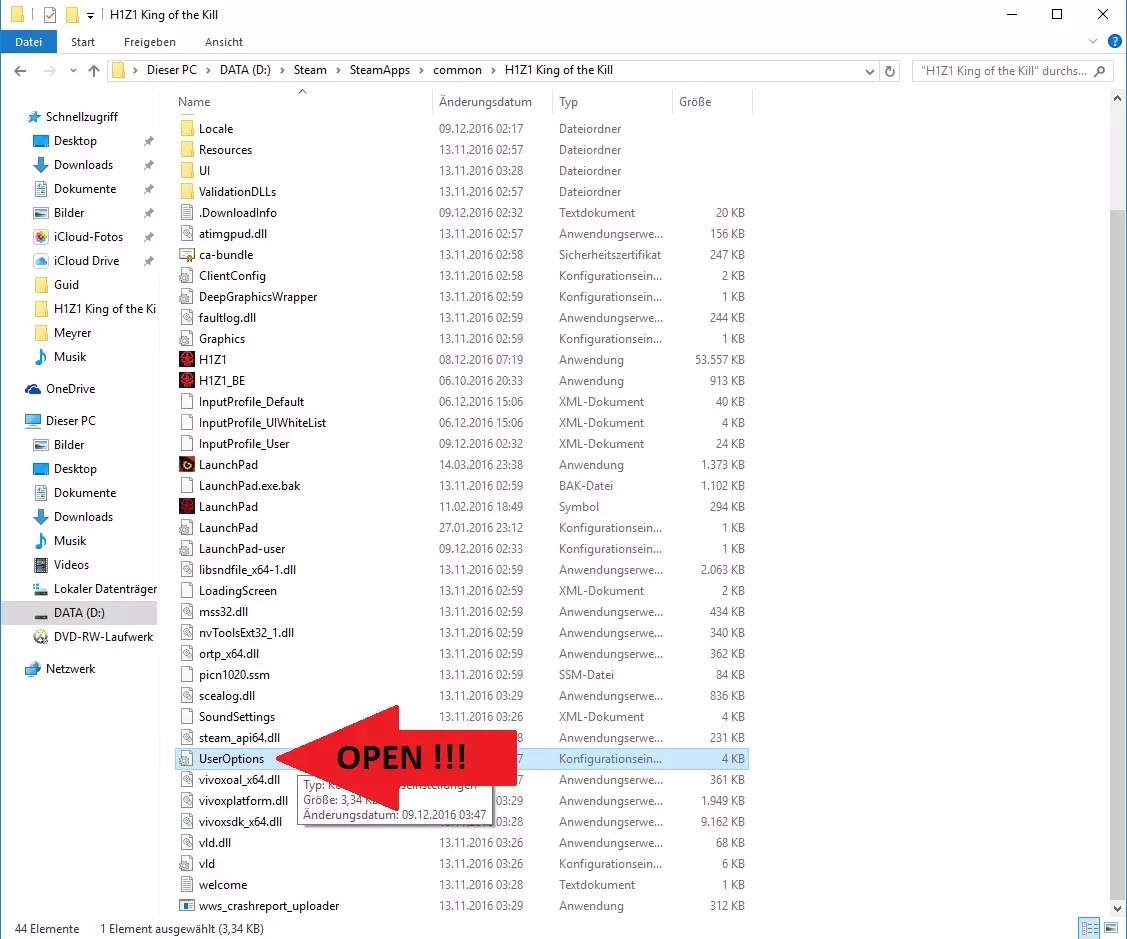
Task: Click the H1Z1 application icon
Action: point(187,359)
